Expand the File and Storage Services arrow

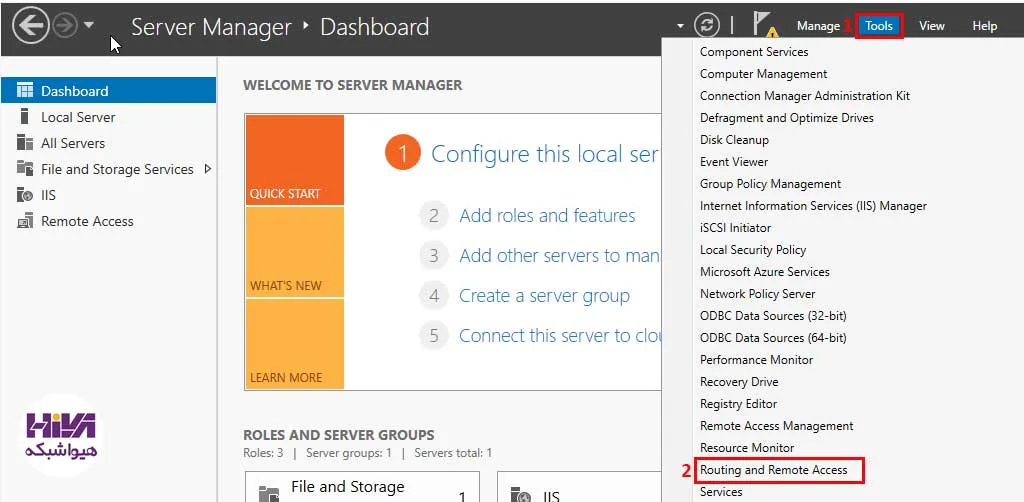point(208,168)
